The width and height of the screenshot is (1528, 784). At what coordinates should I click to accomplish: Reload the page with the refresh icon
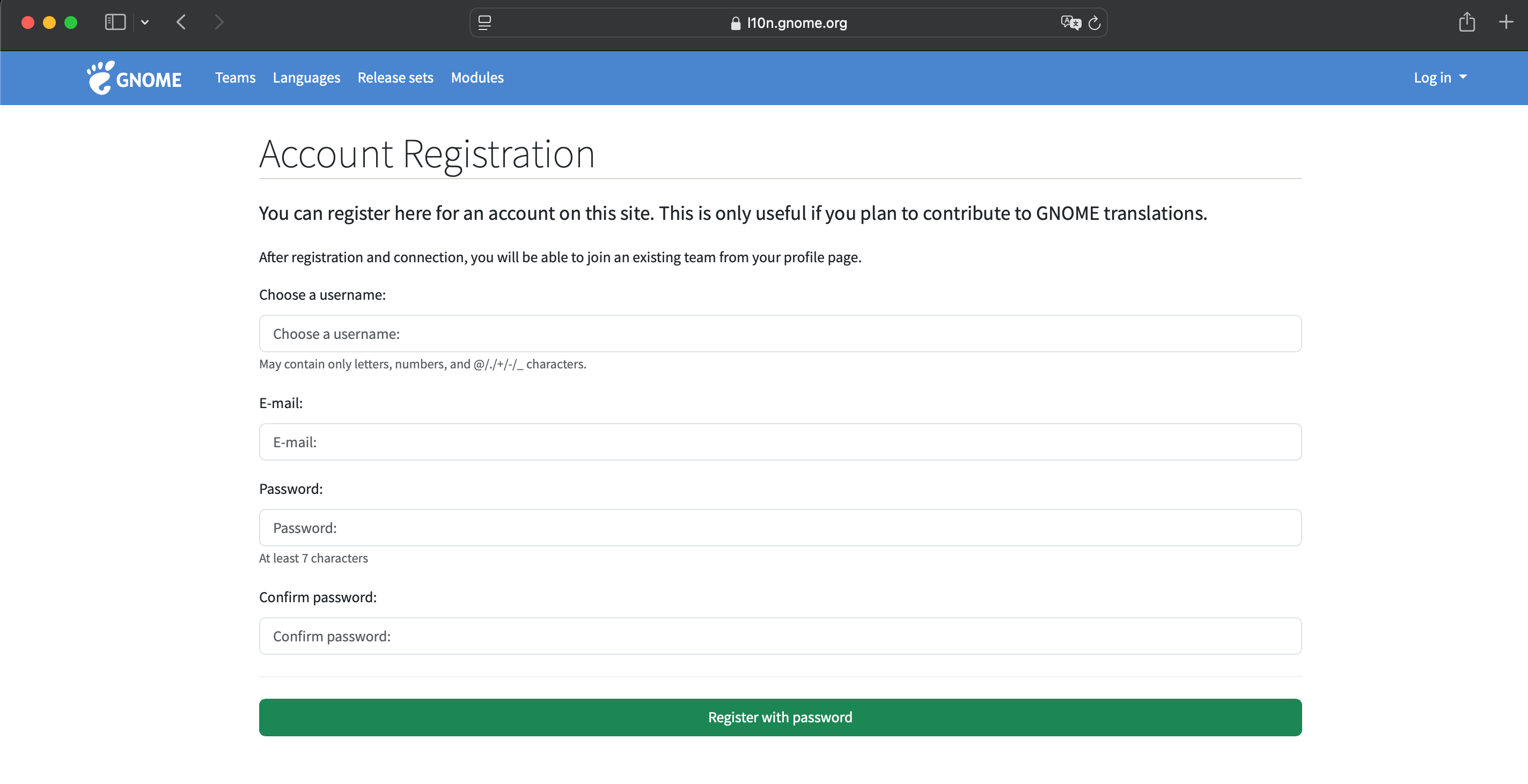click(1094, 23)
